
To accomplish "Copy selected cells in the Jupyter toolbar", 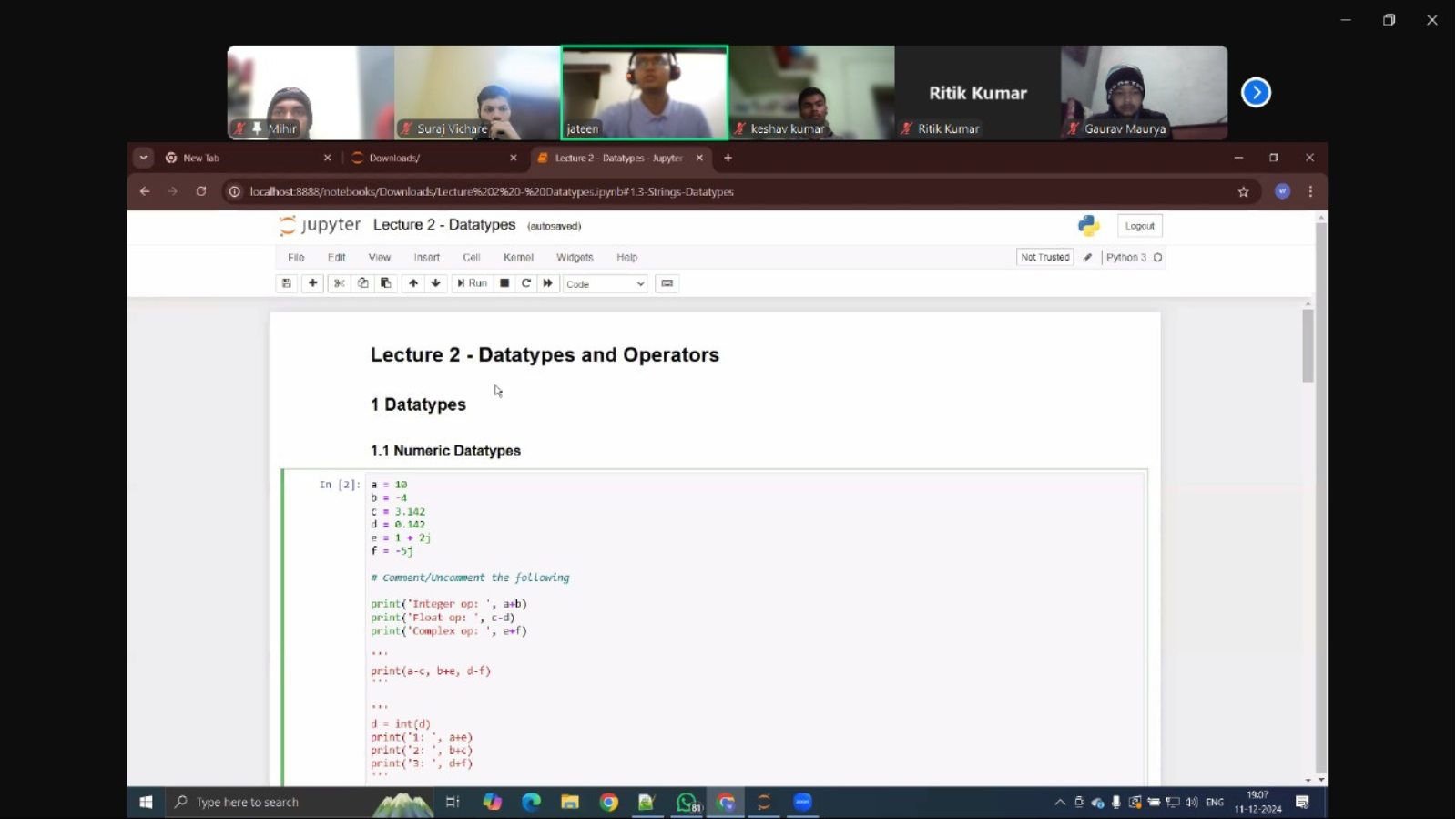I will pyautogui.click(x=362, y=283).
